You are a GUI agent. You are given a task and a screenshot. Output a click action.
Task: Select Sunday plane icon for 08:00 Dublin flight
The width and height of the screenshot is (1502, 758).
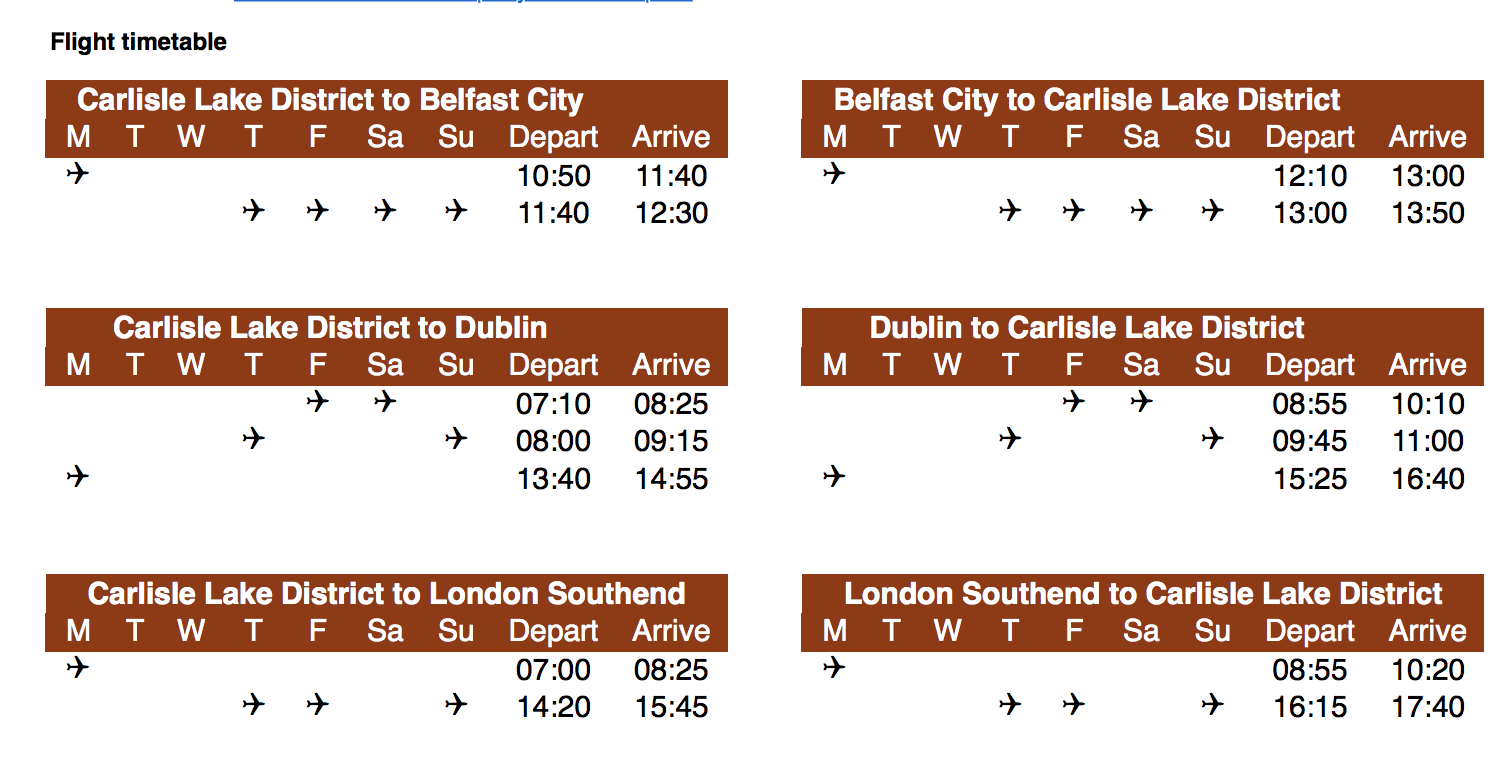(x=456, y=439)
